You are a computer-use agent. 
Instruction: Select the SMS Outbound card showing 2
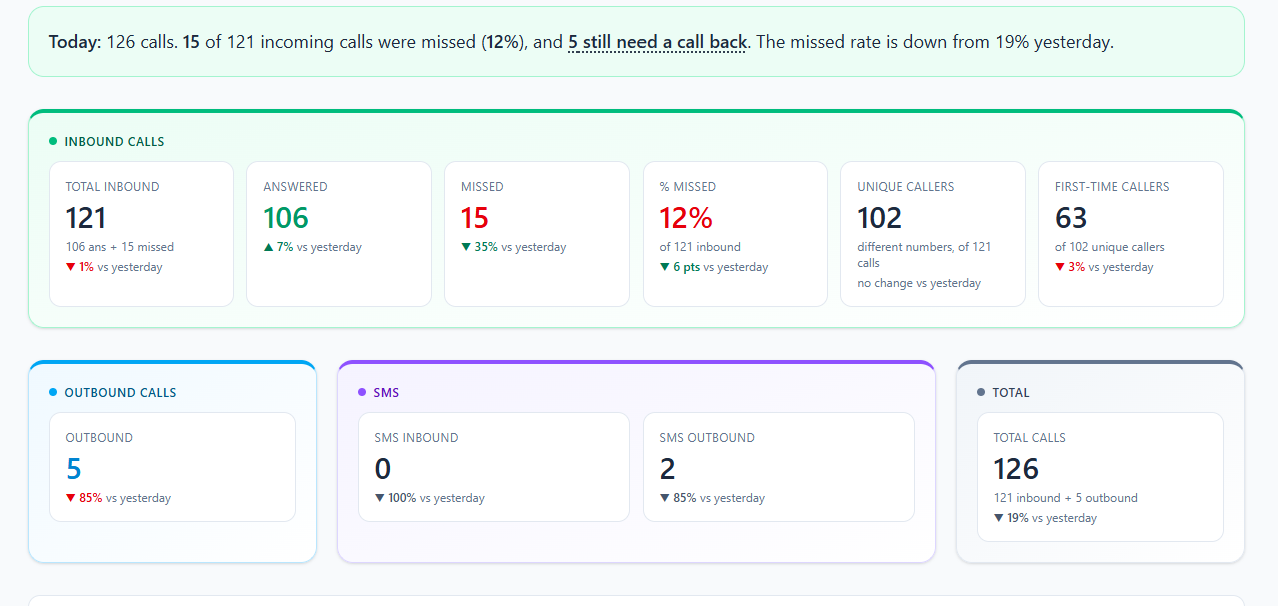pos(779,467)
